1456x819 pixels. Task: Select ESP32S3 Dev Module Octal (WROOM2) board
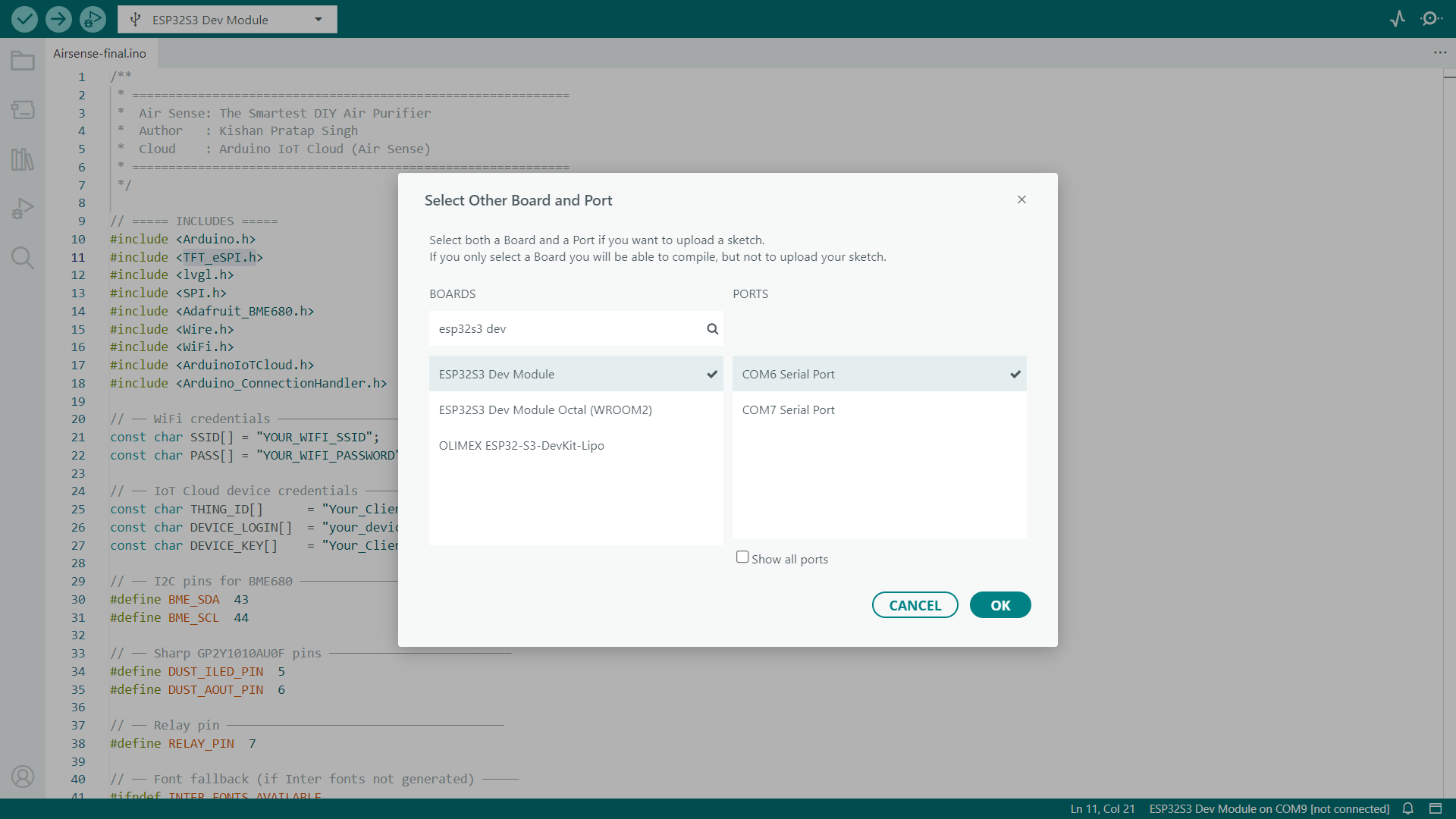point(576,409)
